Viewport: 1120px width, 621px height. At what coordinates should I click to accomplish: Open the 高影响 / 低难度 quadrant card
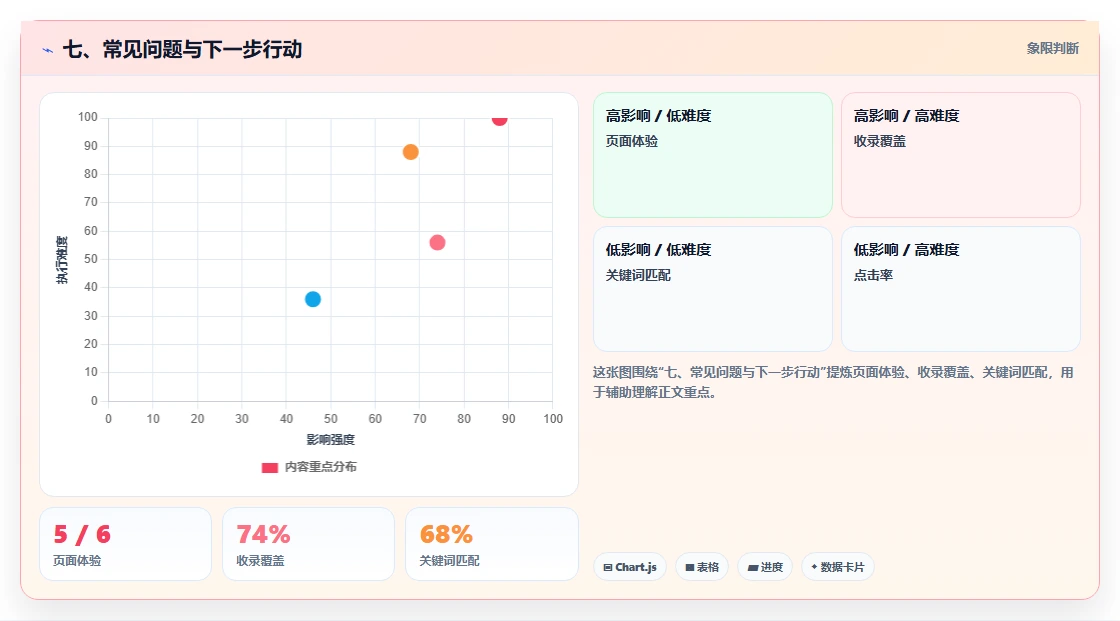713,155
